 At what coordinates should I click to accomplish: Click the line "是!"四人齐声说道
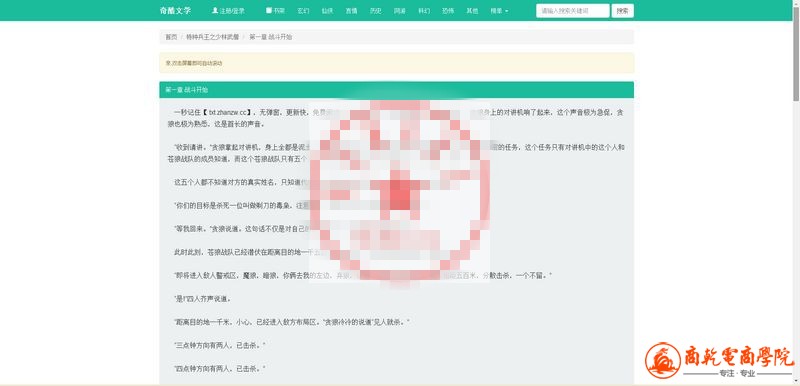(x=204, y=299)
